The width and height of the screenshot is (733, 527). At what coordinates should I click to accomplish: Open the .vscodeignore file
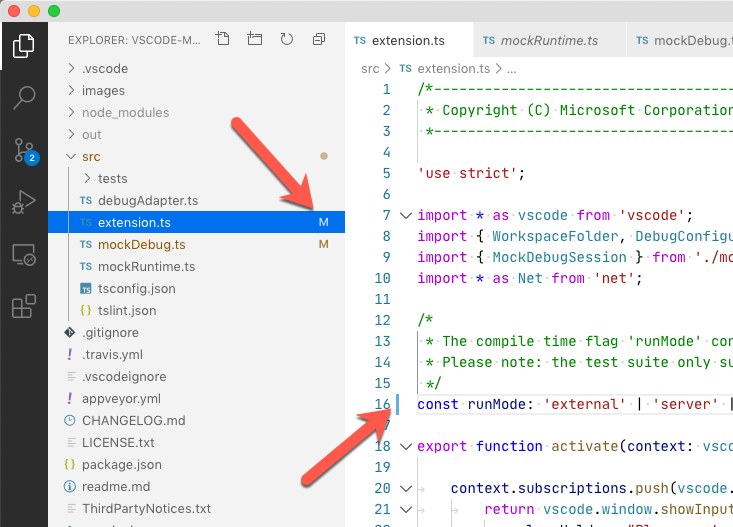[196, 376]
